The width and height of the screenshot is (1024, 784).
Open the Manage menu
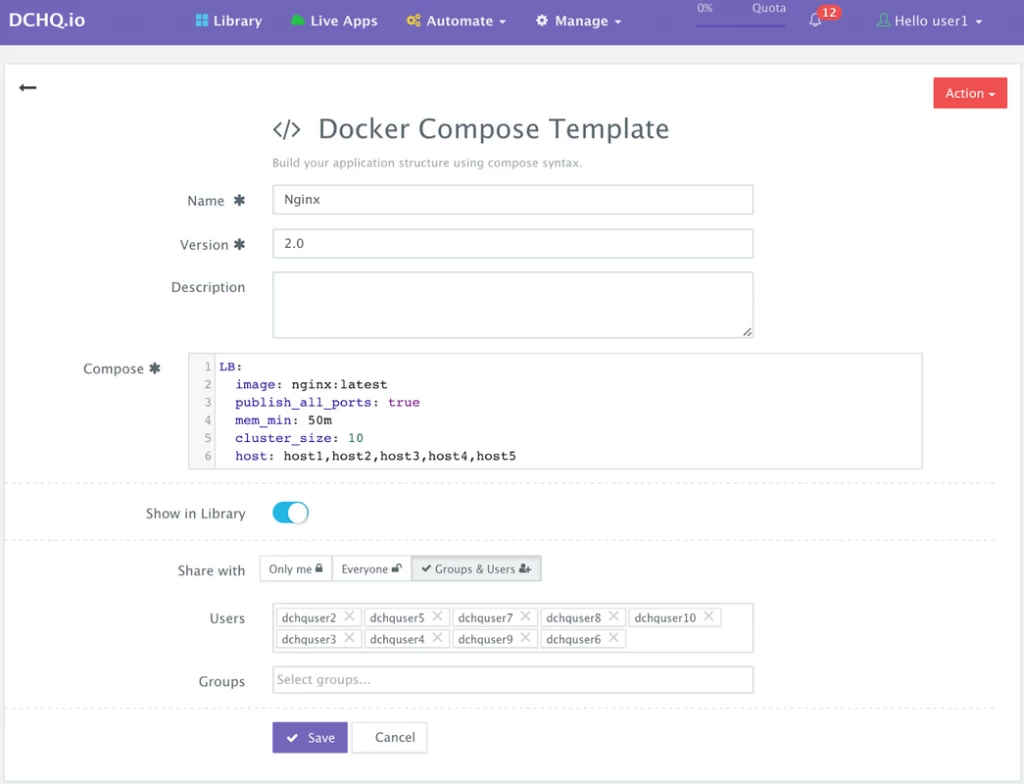579,21
